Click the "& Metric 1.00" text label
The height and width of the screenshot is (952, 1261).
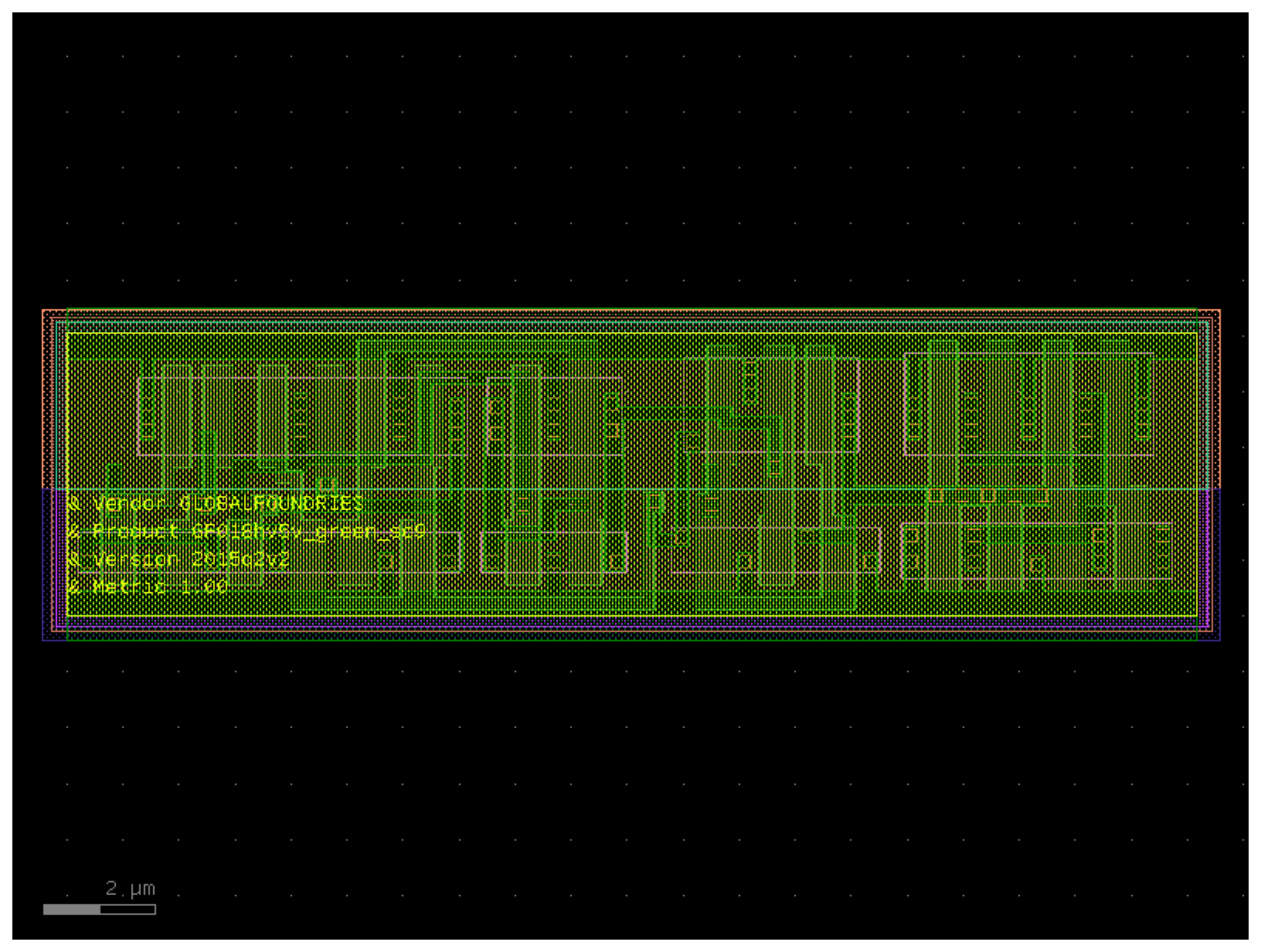[x=148, y=587]
